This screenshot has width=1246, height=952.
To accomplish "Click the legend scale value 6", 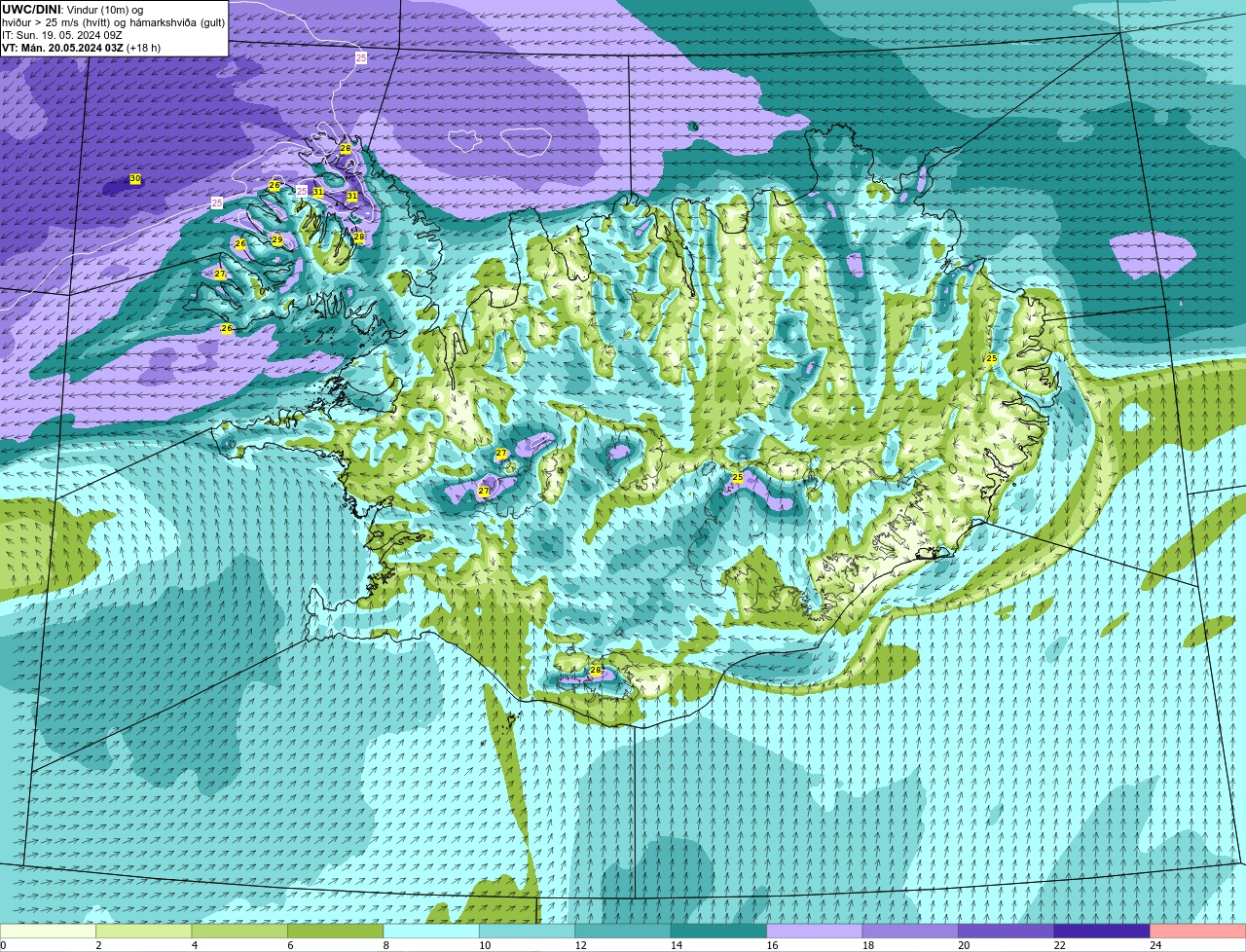I will (290, 945).
